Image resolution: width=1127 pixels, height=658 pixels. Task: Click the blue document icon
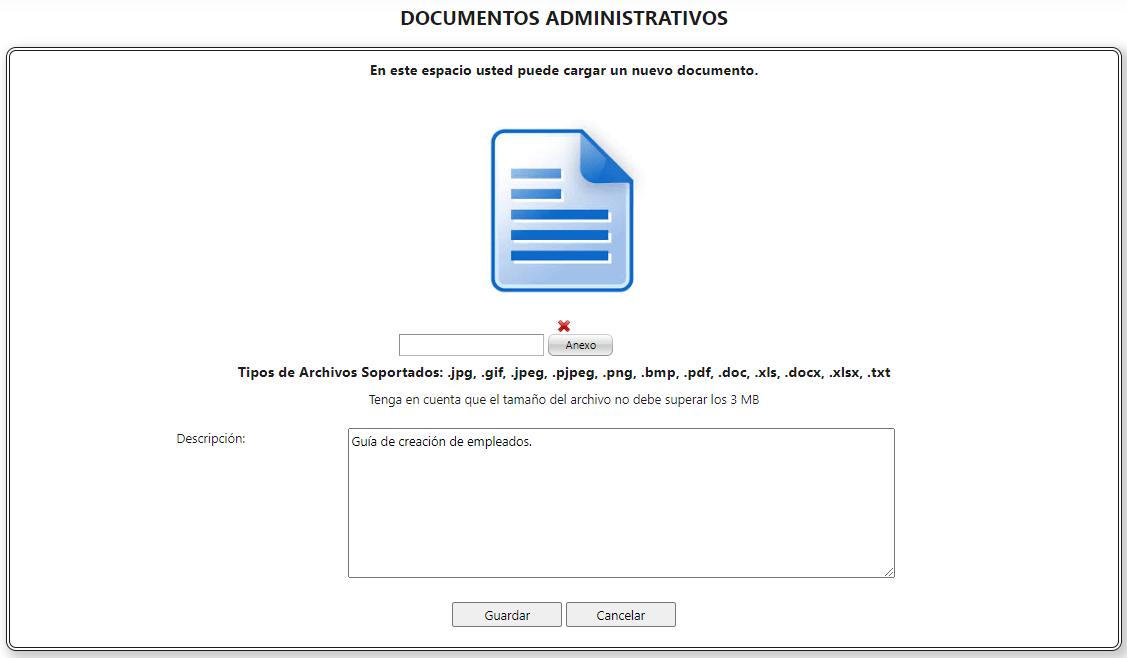click(x=562, y=210)
